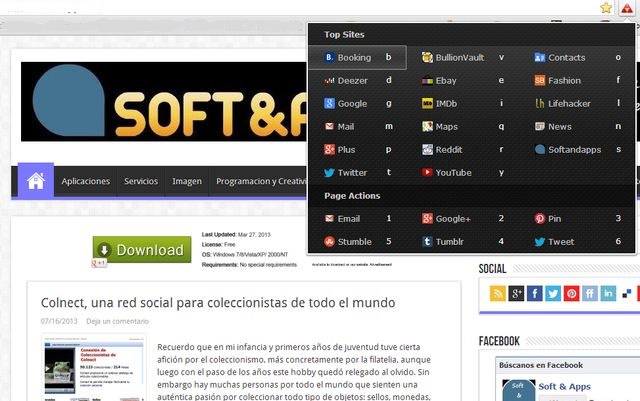
Task: Click the red triangle extension icon
Action: (x=627, y=8)
